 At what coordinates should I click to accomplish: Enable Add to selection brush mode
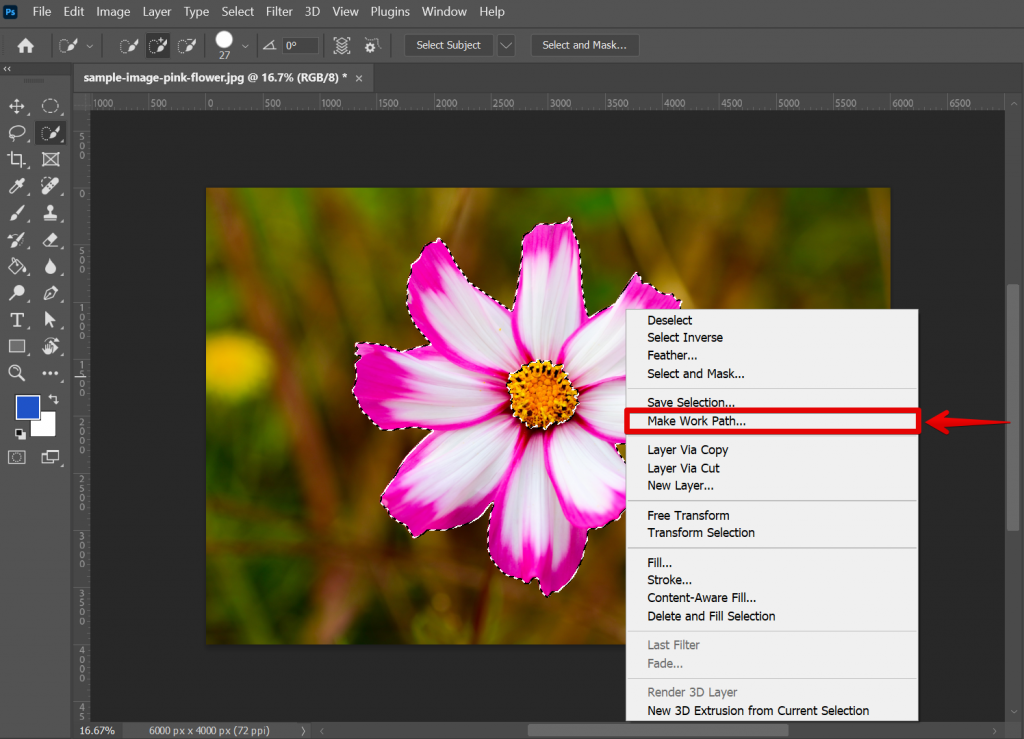coord(157,45)
